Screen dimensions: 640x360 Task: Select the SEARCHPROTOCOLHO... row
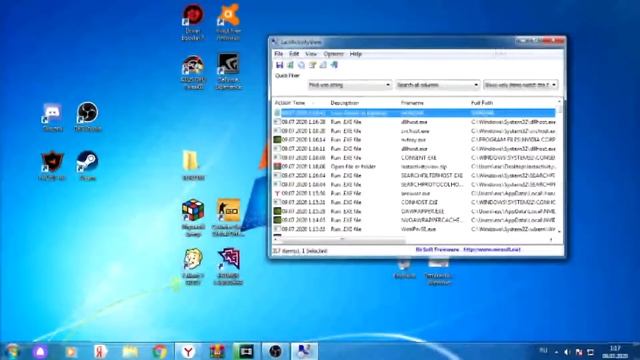(414, 184)
